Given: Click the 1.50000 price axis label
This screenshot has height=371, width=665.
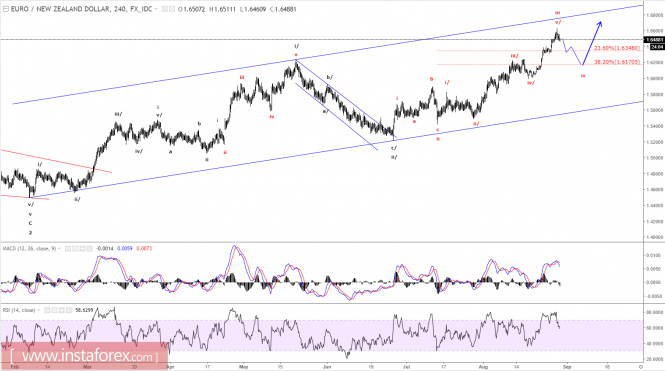Looking at the screenshot, I should pos(655,158).
